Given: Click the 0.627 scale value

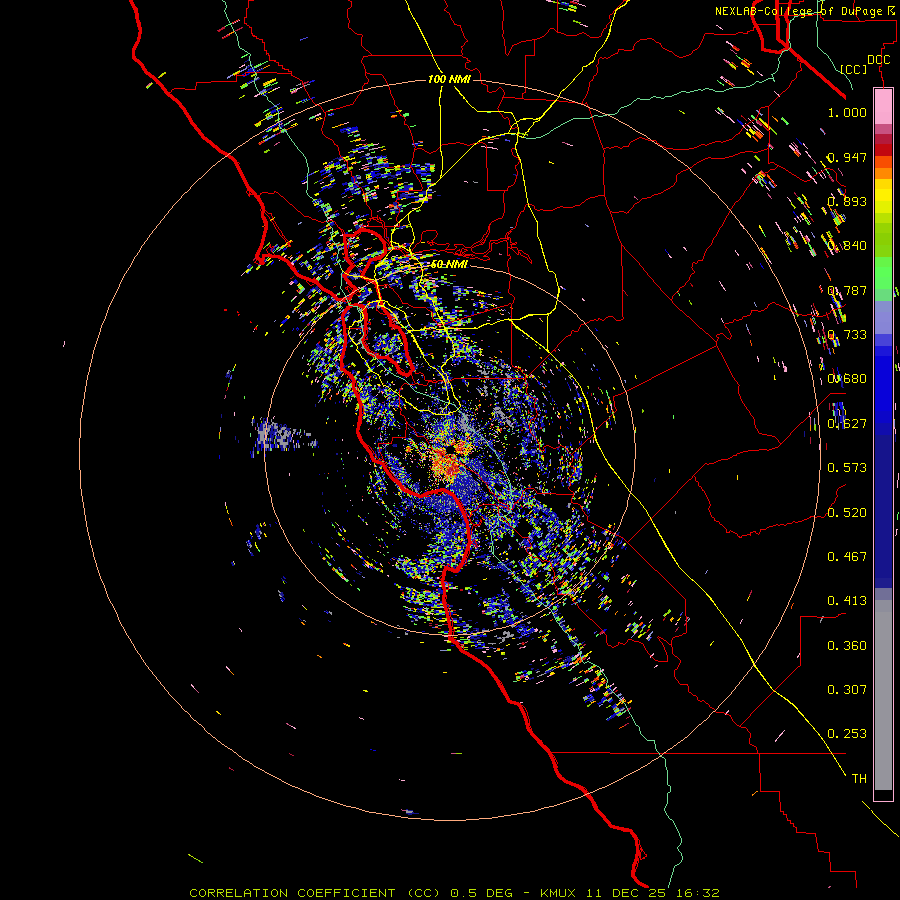Looking at the screenshot, I should (x=847, y=424).
